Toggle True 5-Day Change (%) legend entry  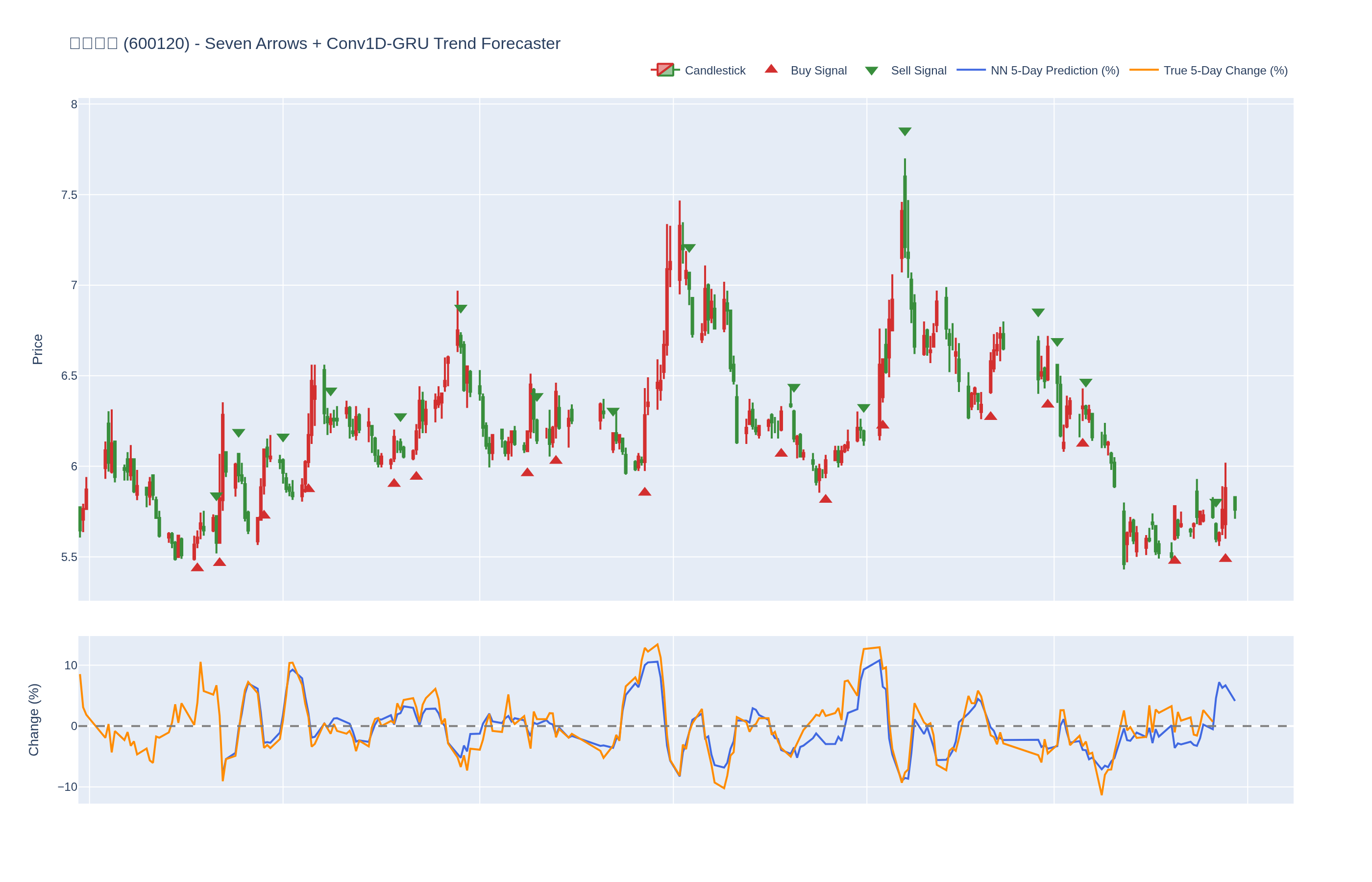(x=1225, y=71)
